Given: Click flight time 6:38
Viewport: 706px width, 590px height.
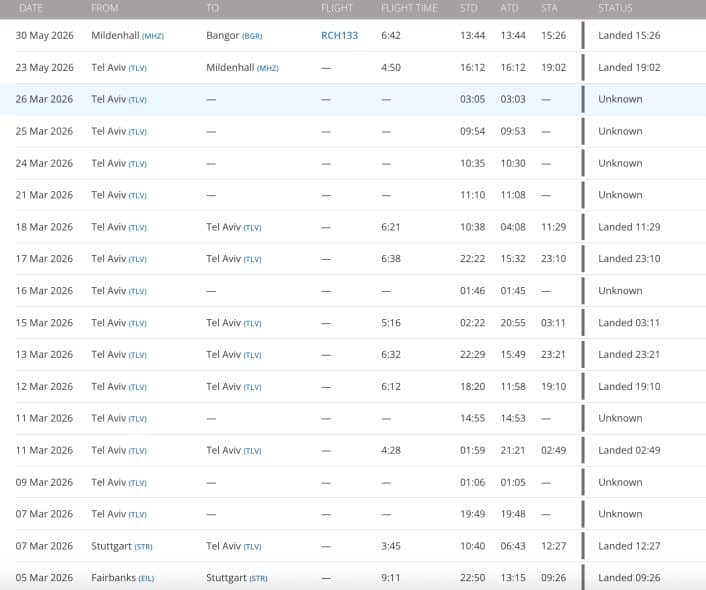Looking at the screenshot, I should pyautogui.click(x=390, y=259).
